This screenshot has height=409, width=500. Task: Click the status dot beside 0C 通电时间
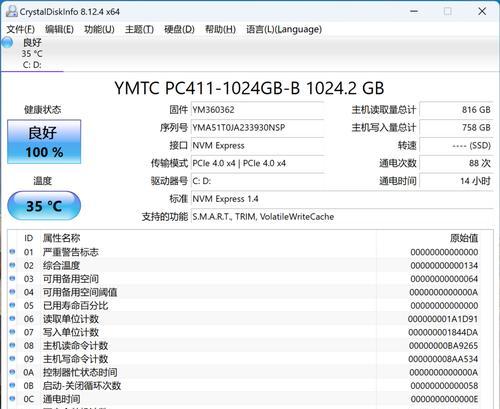point(12,398)
